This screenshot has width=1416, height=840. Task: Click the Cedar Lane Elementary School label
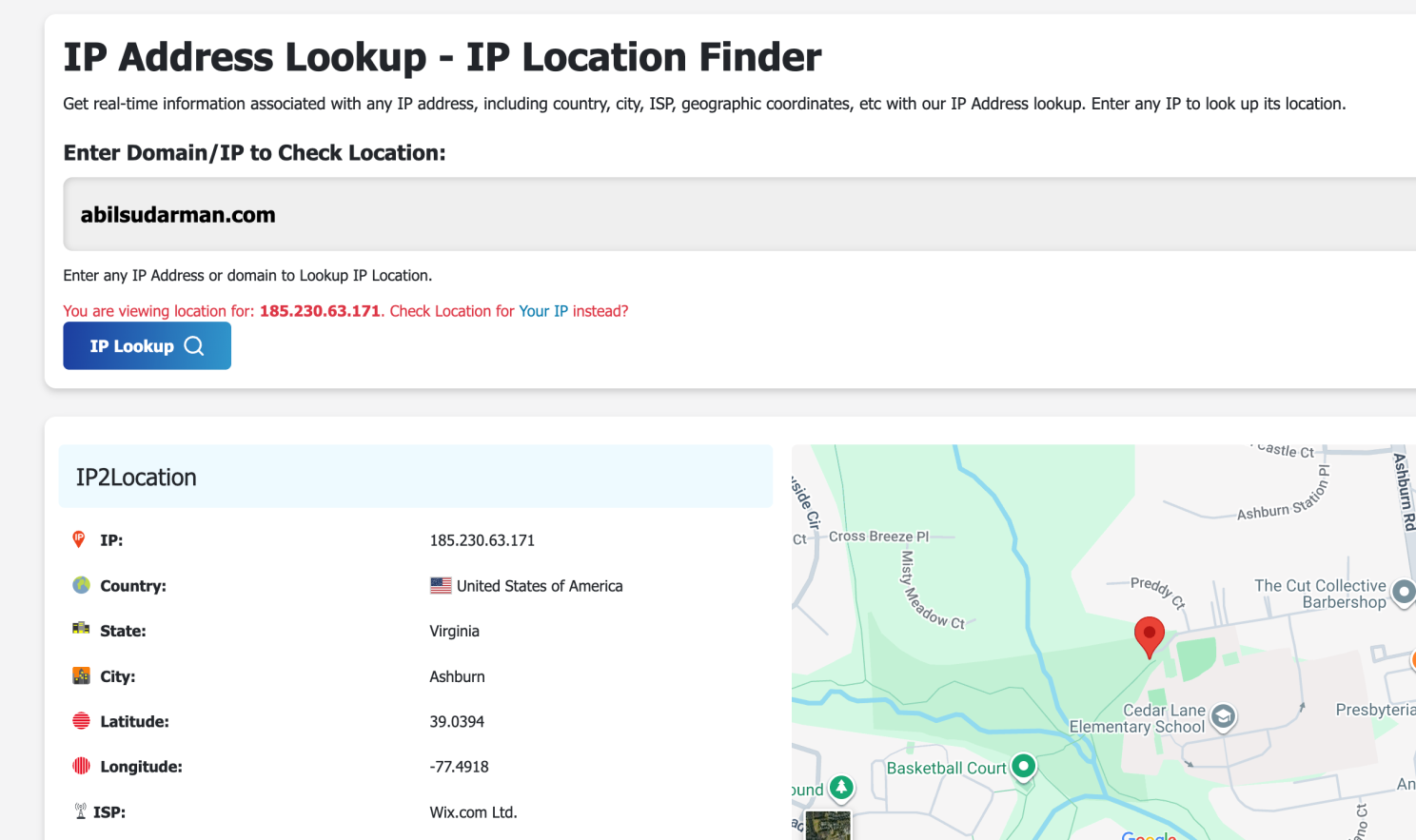[1137, 718]
